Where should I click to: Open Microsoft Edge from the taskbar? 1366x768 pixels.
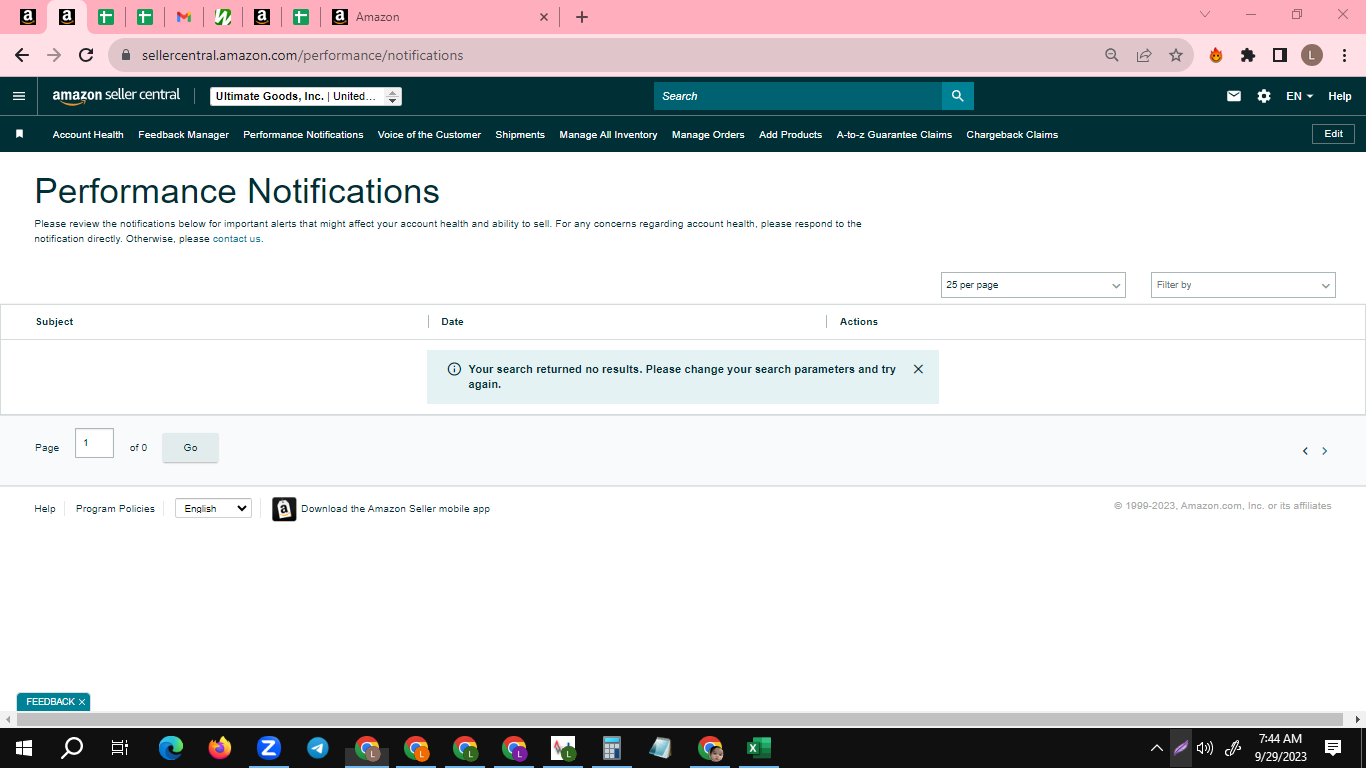(x=171, y=748)
